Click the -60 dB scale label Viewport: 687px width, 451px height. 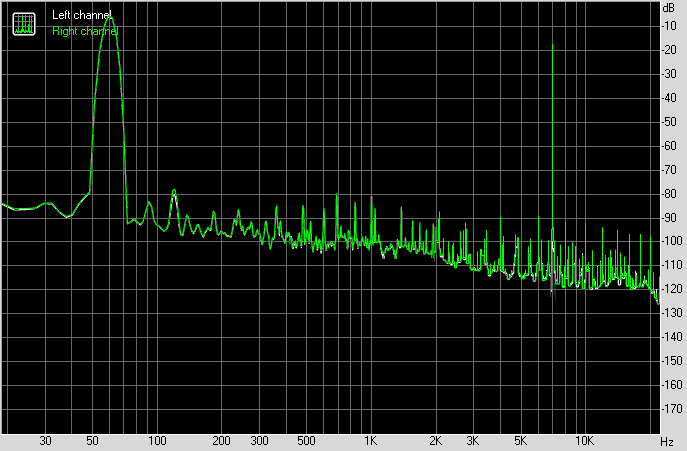(x=669, y=146)
